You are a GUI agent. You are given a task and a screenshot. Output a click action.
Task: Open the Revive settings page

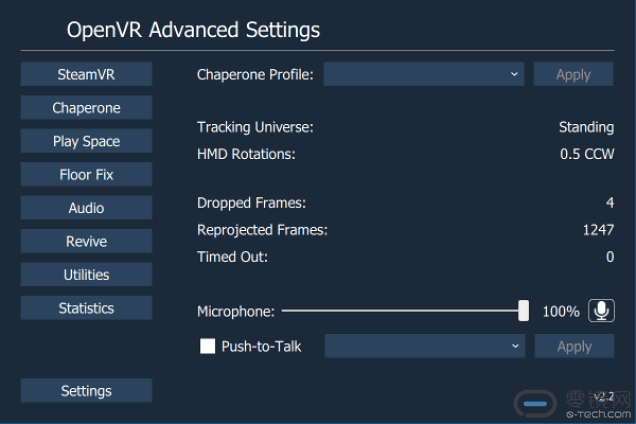tap(86, 241)
